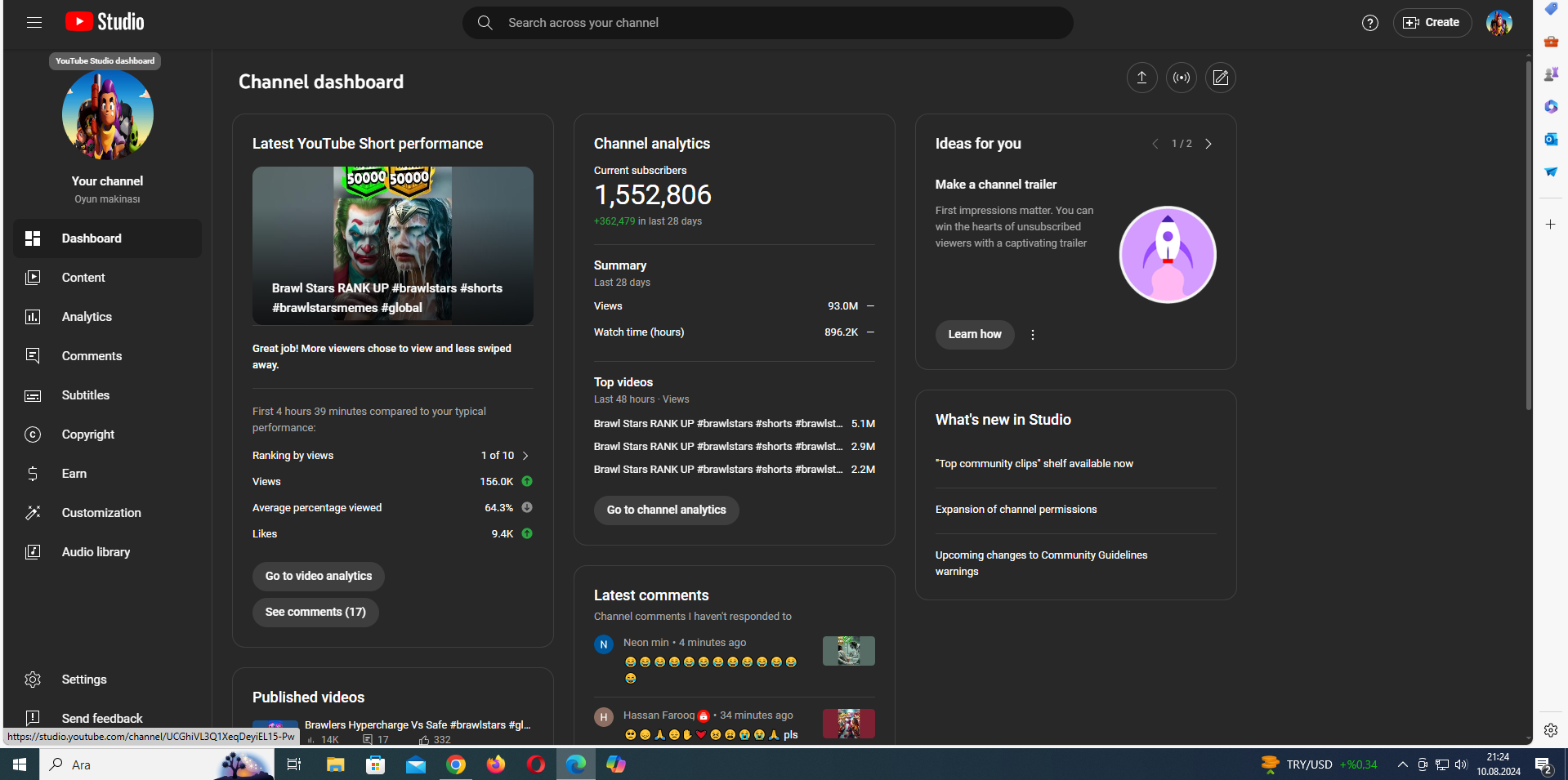Go to next Ideas for you card
Viewport: 1568px width, 780px height.
(x=1208, y=144)
